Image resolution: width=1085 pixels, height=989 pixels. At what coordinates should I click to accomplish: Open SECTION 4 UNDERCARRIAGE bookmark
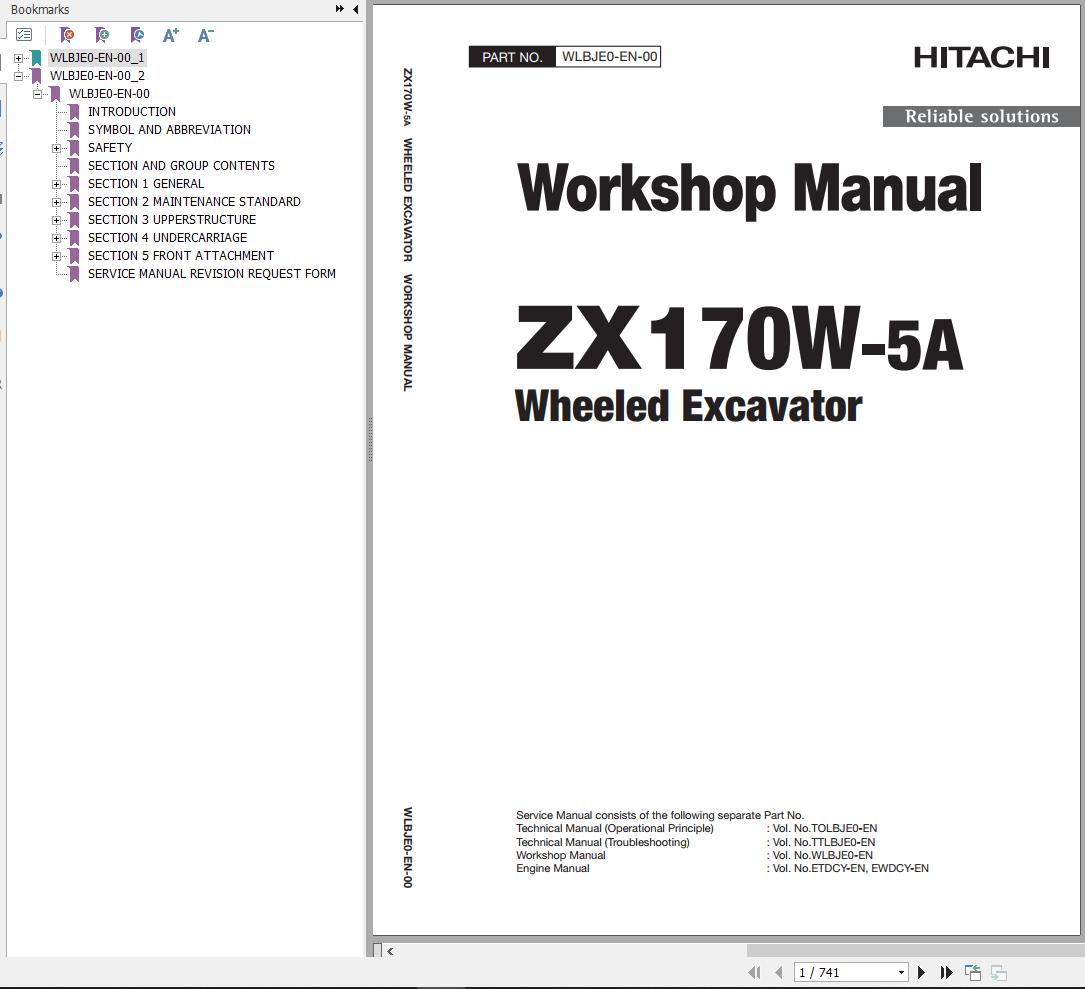pos(167,238)
